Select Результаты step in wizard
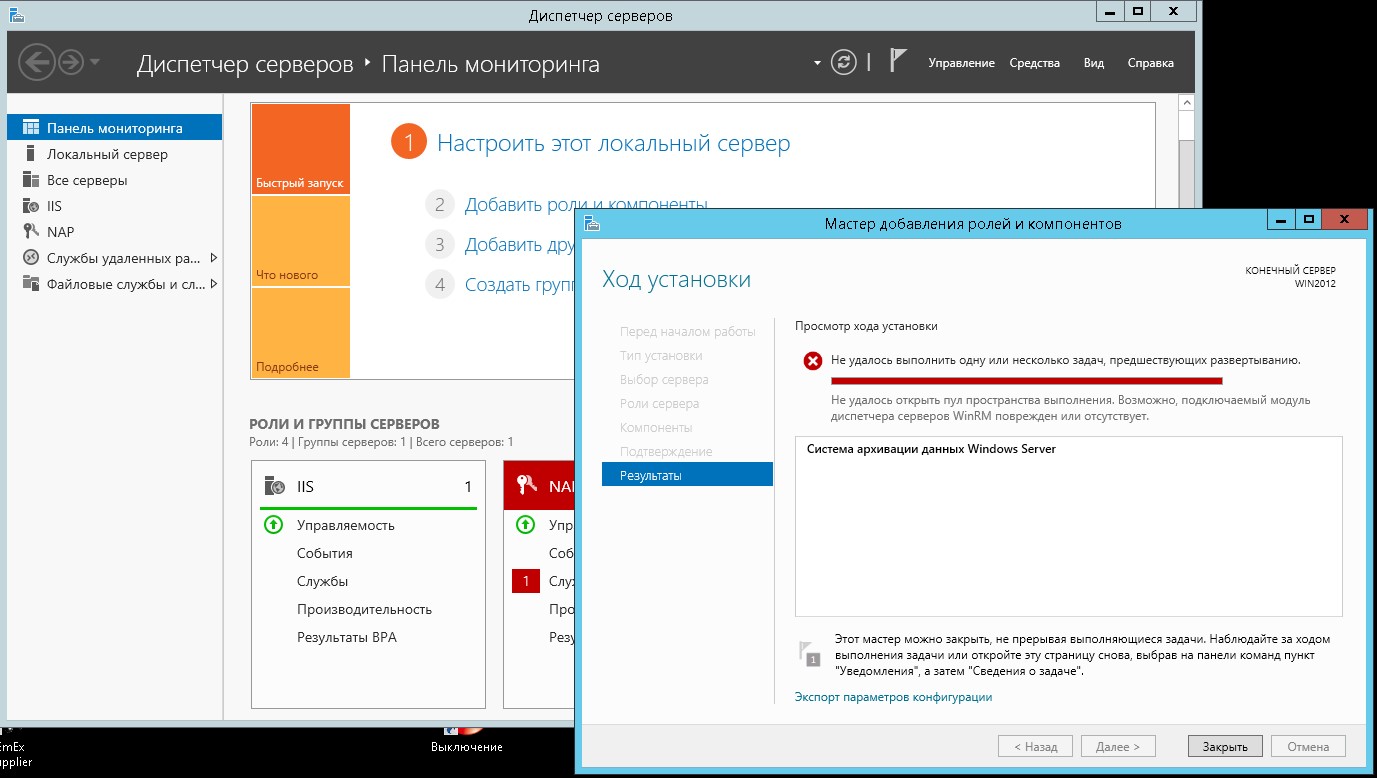Screen dimensions: 1377x778 point(687,475)
